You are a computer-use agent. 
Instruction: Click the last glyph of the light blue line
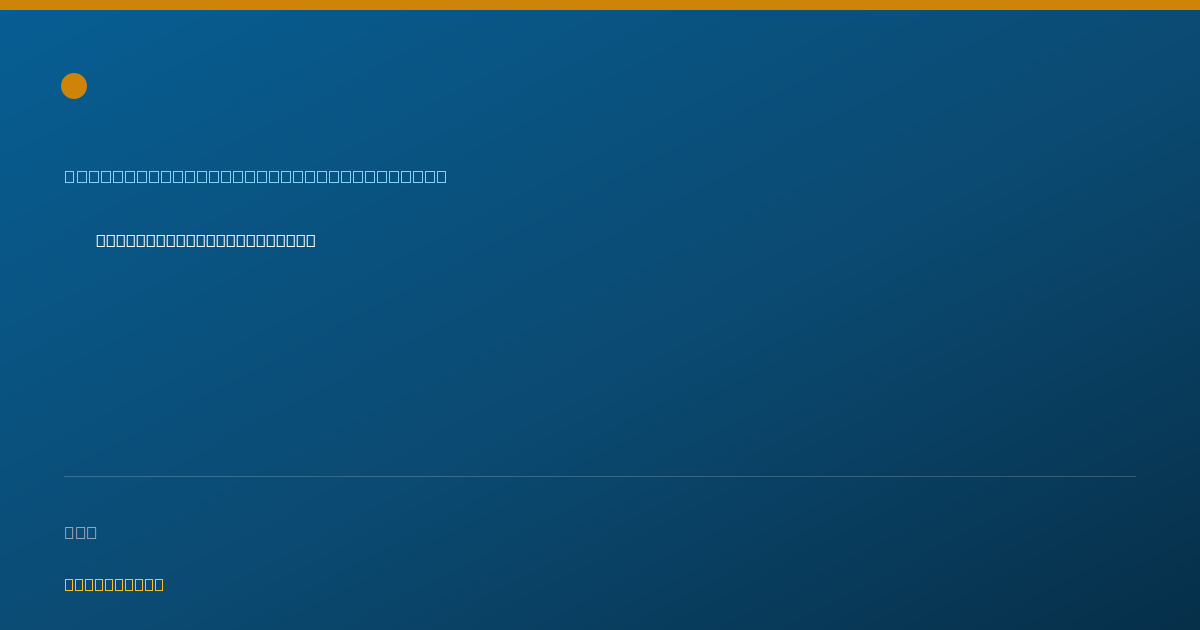click(442, 177)
